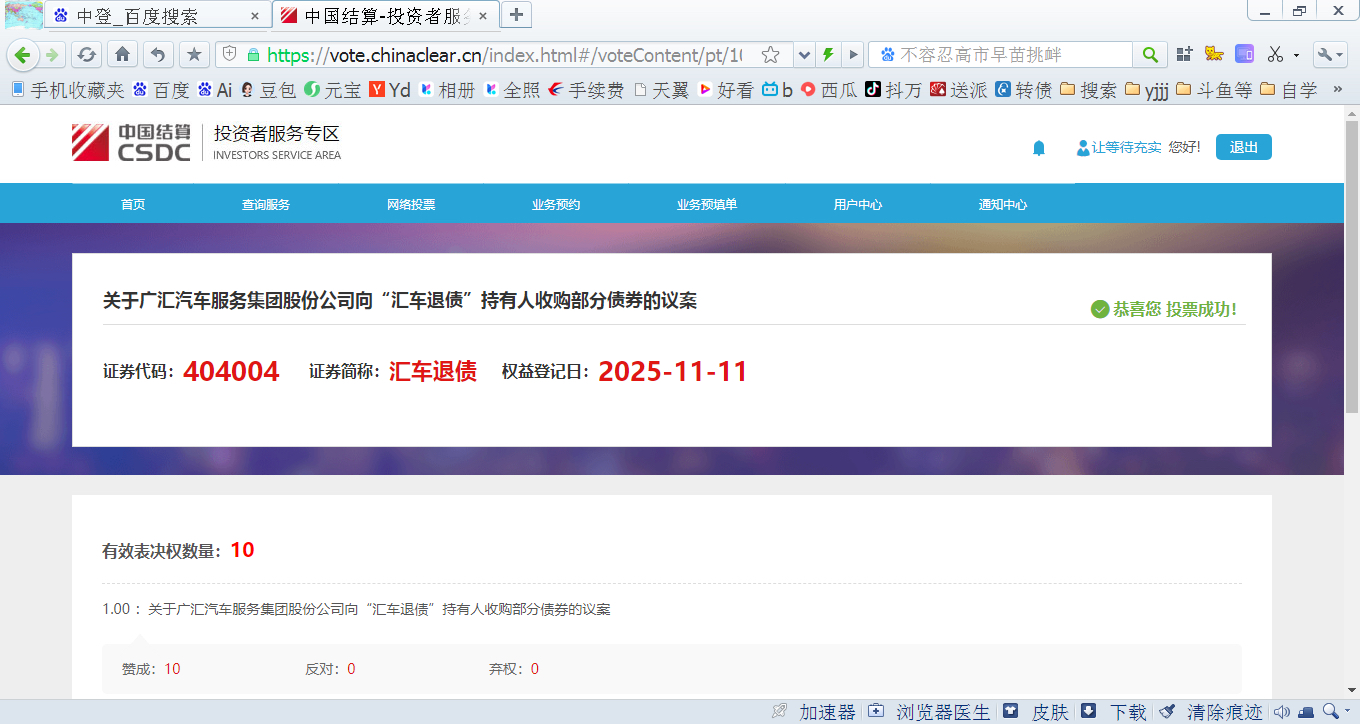This screenshot has width=1360, height=724.
Task: Open the address bar dropdown arrow
Action: pos(804,54)
